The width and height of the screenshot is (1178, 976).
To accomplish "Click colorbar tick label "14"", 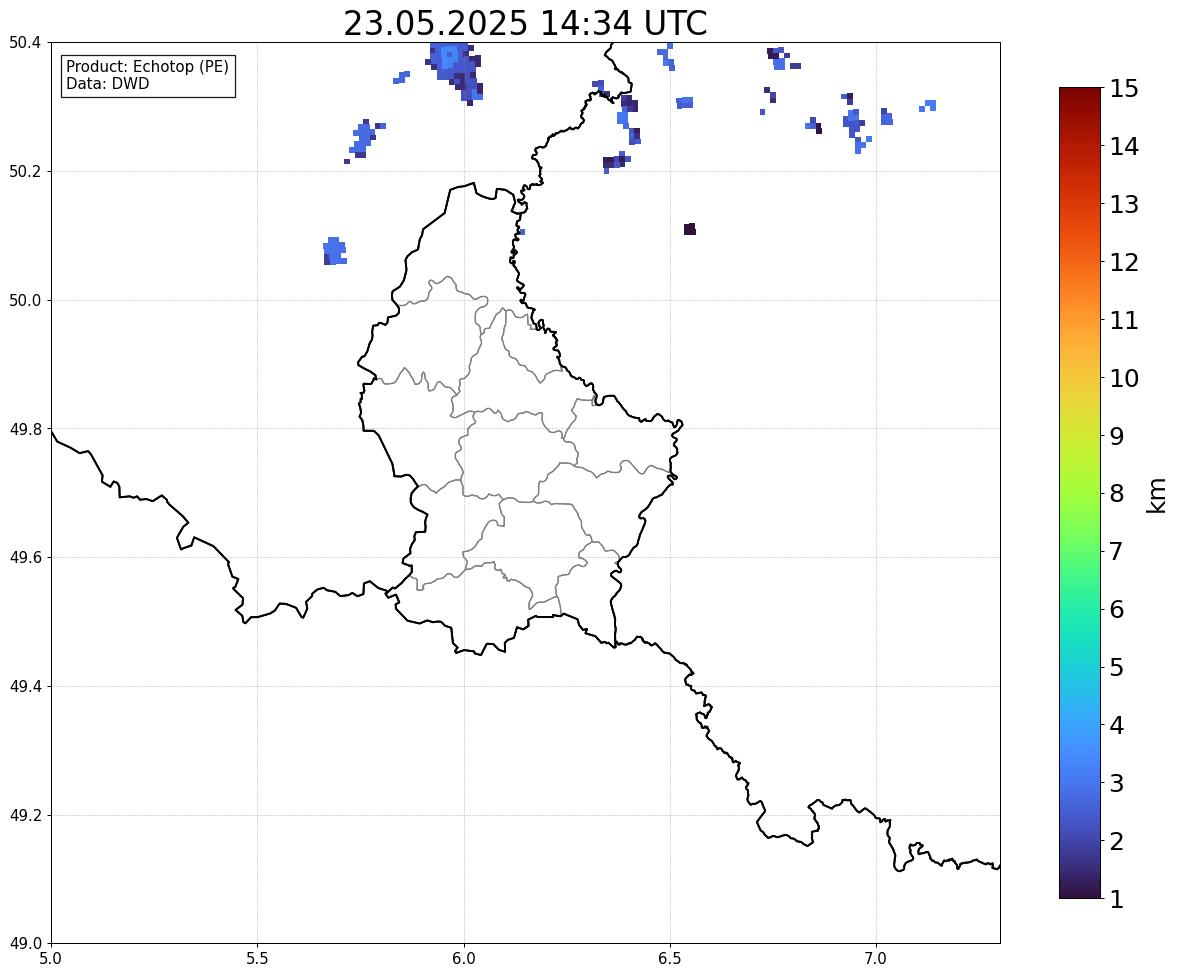I will [x=1125, y=147].
